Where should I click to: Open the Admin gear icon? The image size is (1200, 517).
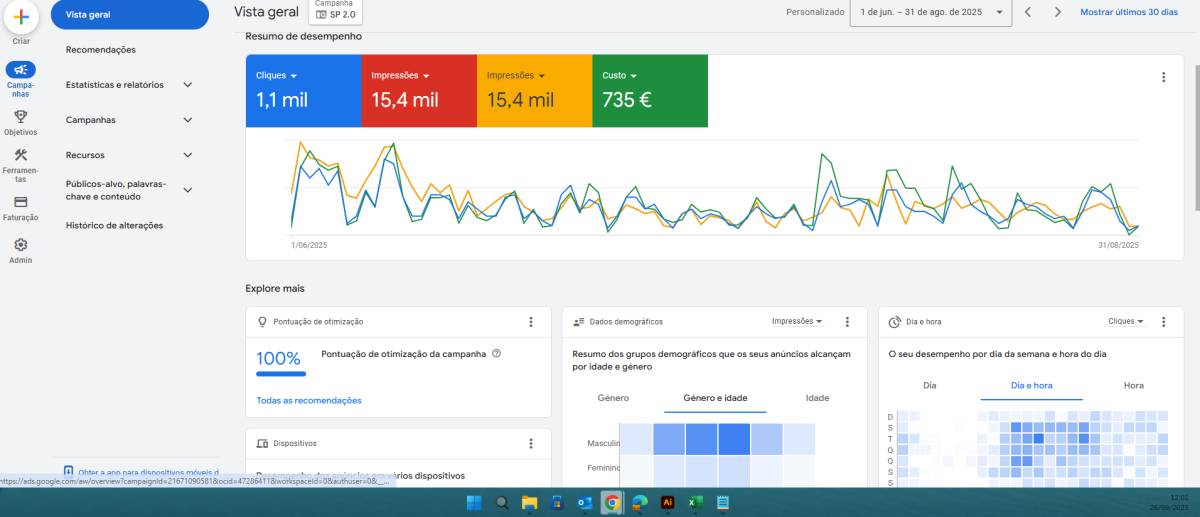(21, 244)
